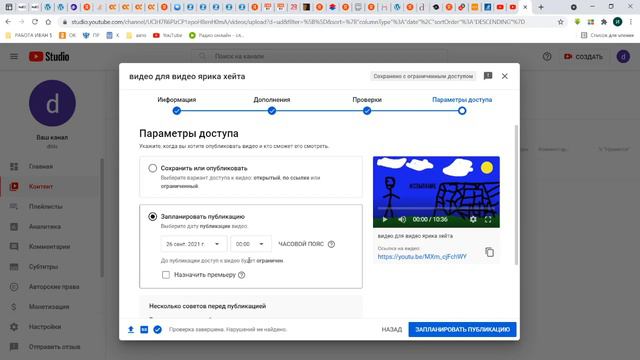The width and height of the screenshot is (640, 360).
Task: Click the 'СОЗДАТЬ' button
Action: pyautogui.click(x=583, y=57)
